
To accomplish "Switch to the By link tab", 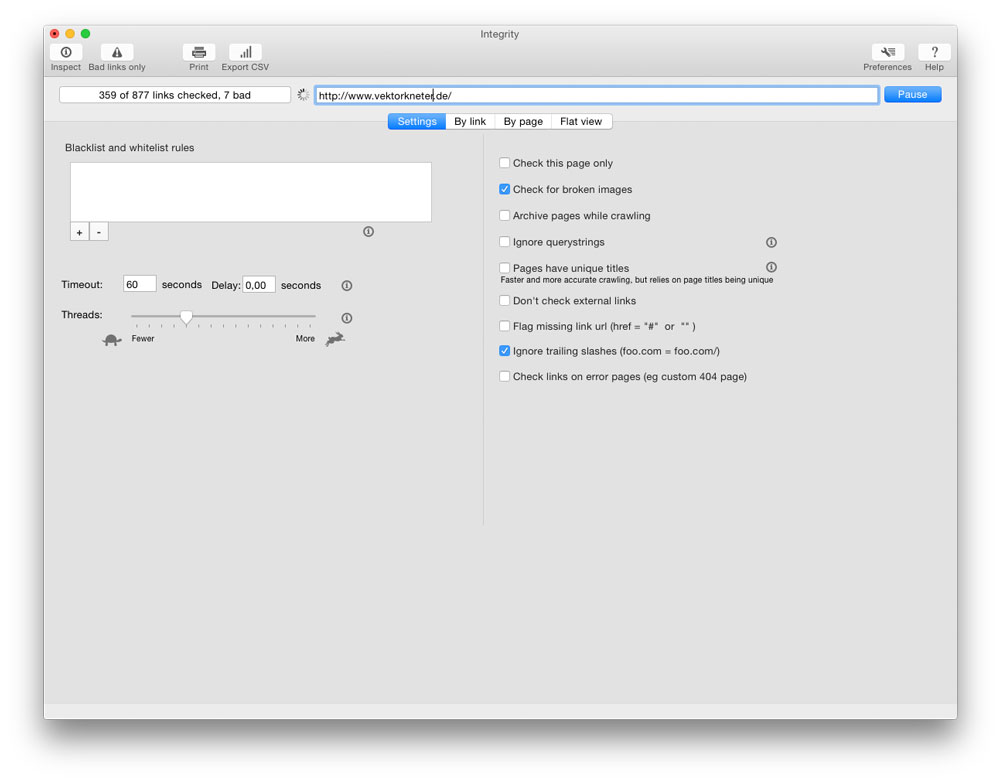I will tap(470, 121).
